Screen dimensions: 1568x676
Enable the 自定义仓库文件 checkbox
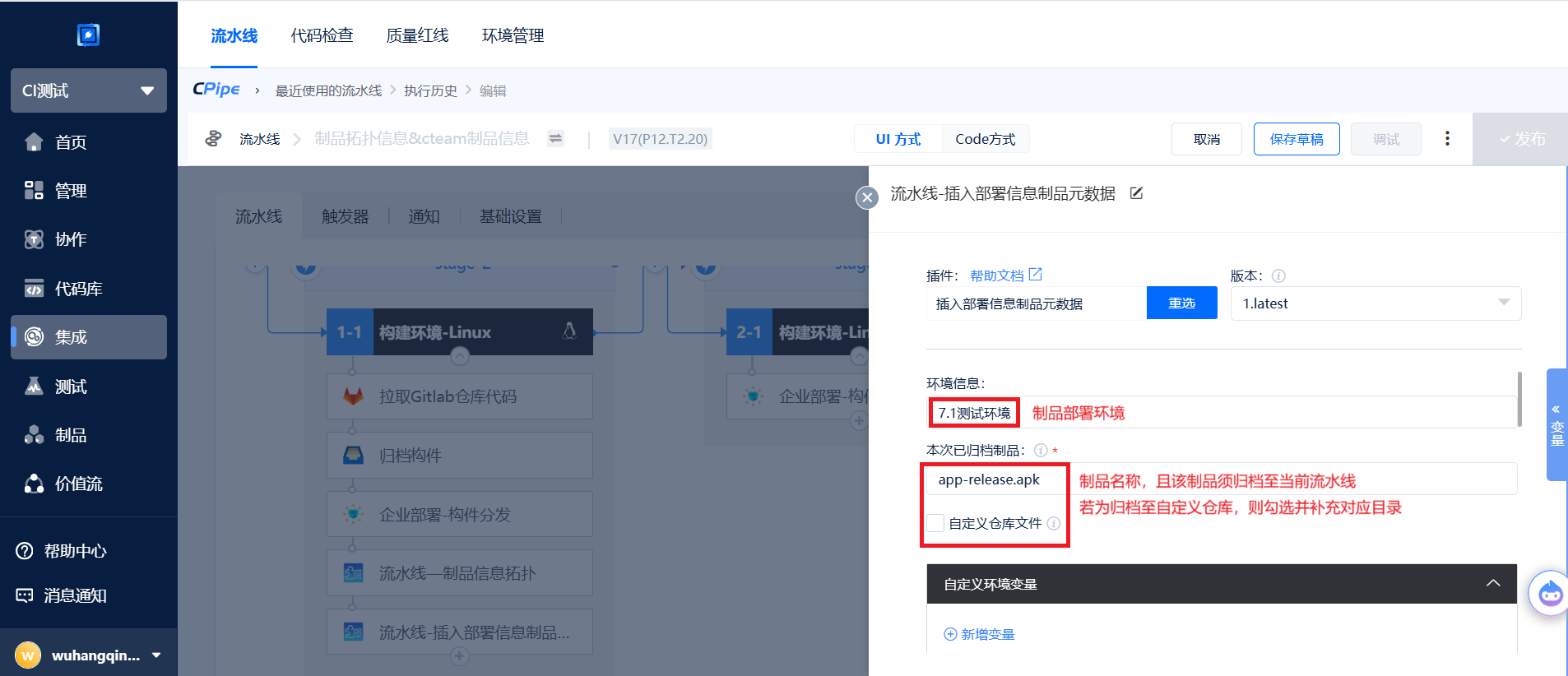[935, 523]
